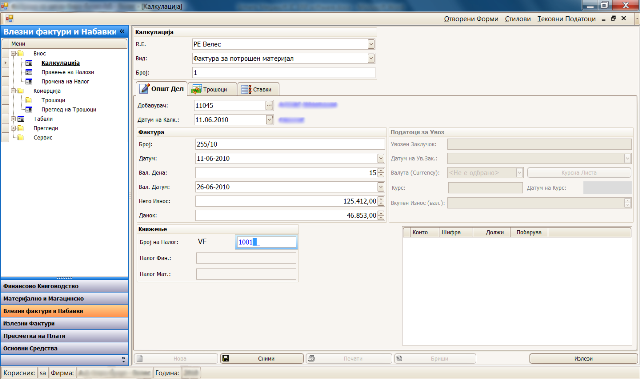Viewport: 640px width, 379px height.
Task: Click the blank page icon on Нова button
Action: (140, 359)
